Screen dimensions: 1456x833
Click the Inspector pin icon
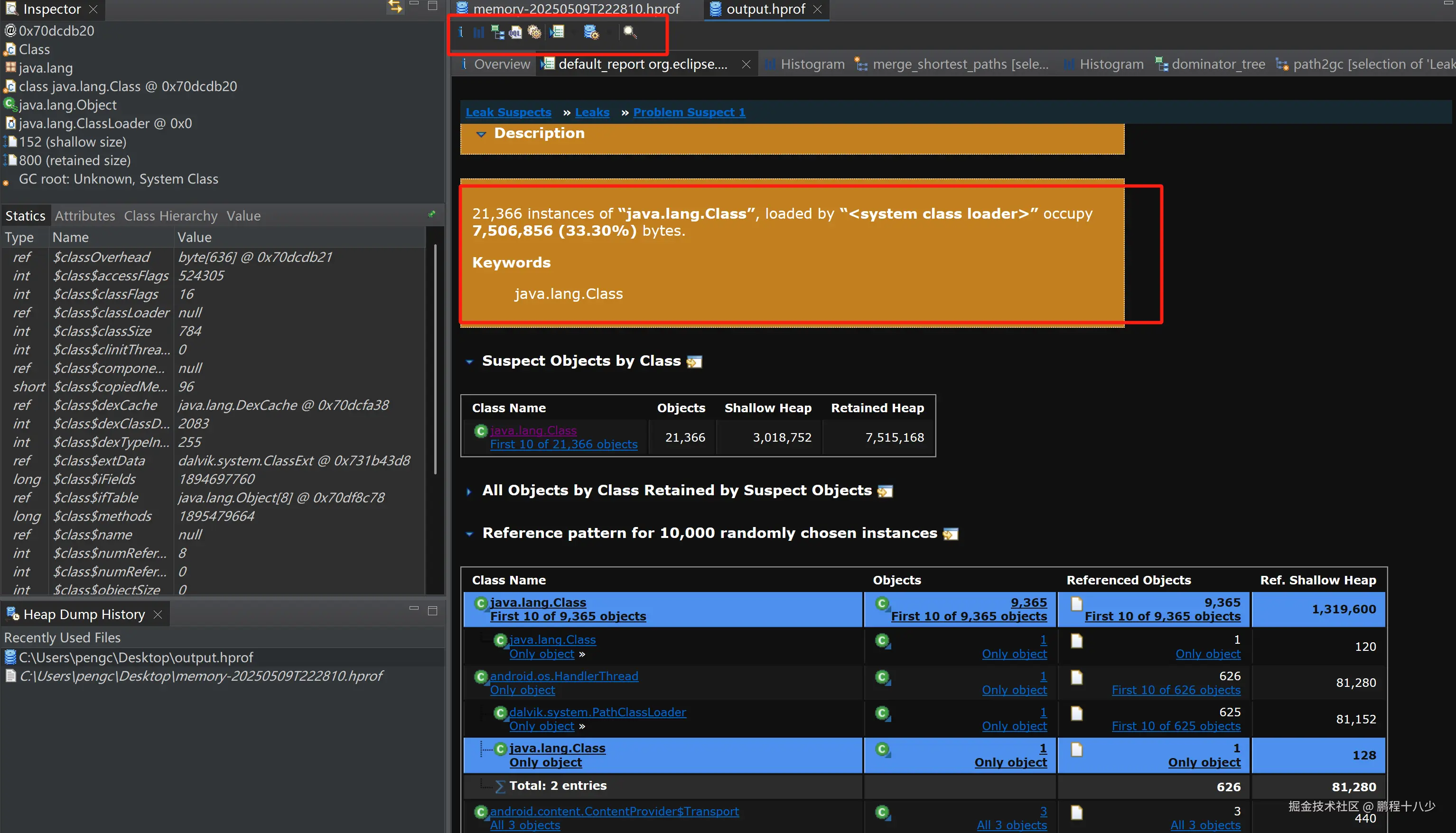(x=431, y=214)
